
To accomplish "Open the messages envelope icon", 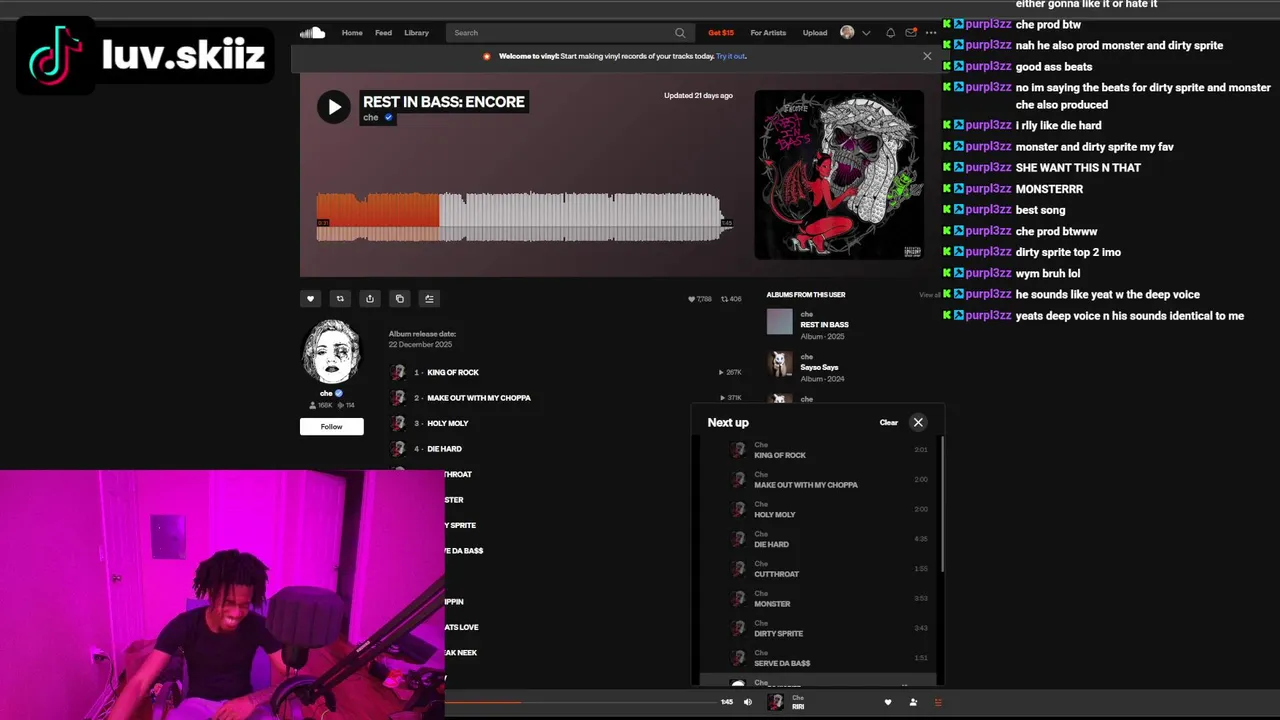I will click(911, 33).
